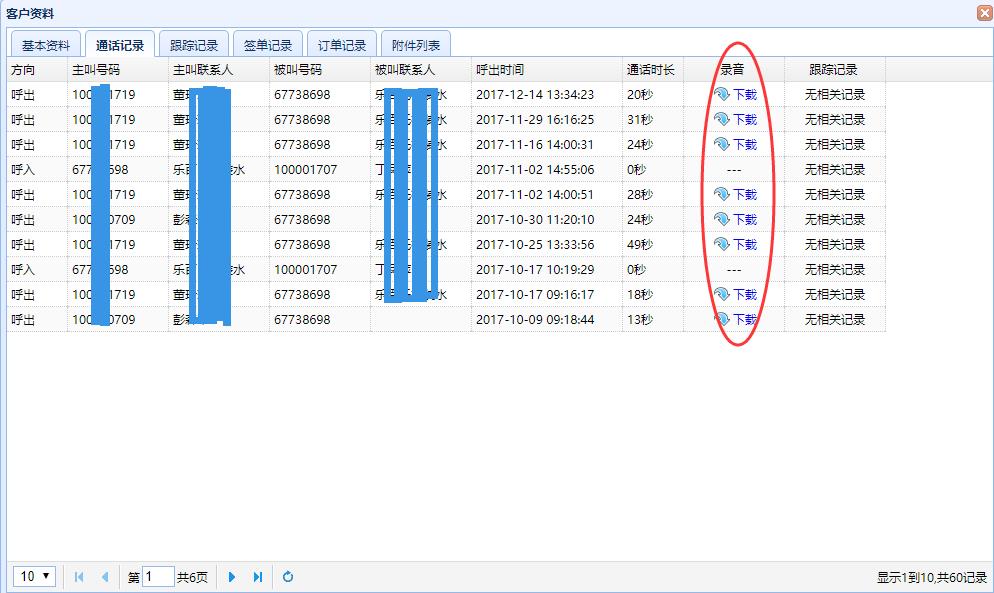Open the page size dropdown showing 10
994x593 pixels.
coord(33,576)
